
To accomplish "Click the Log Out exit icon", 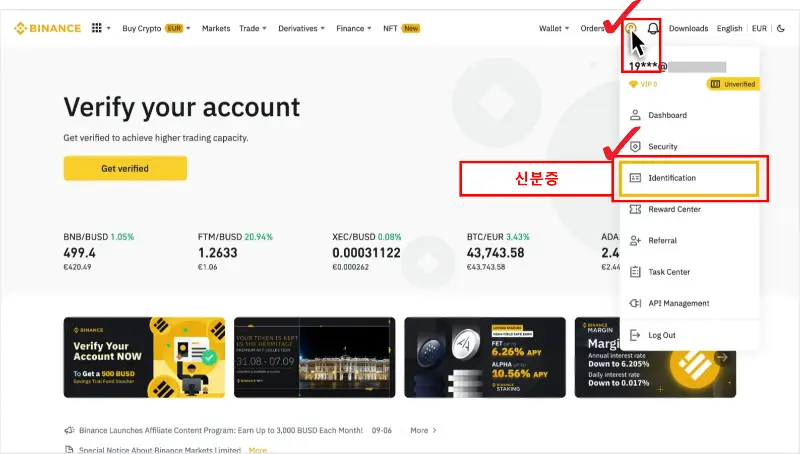I will [635, 335].
